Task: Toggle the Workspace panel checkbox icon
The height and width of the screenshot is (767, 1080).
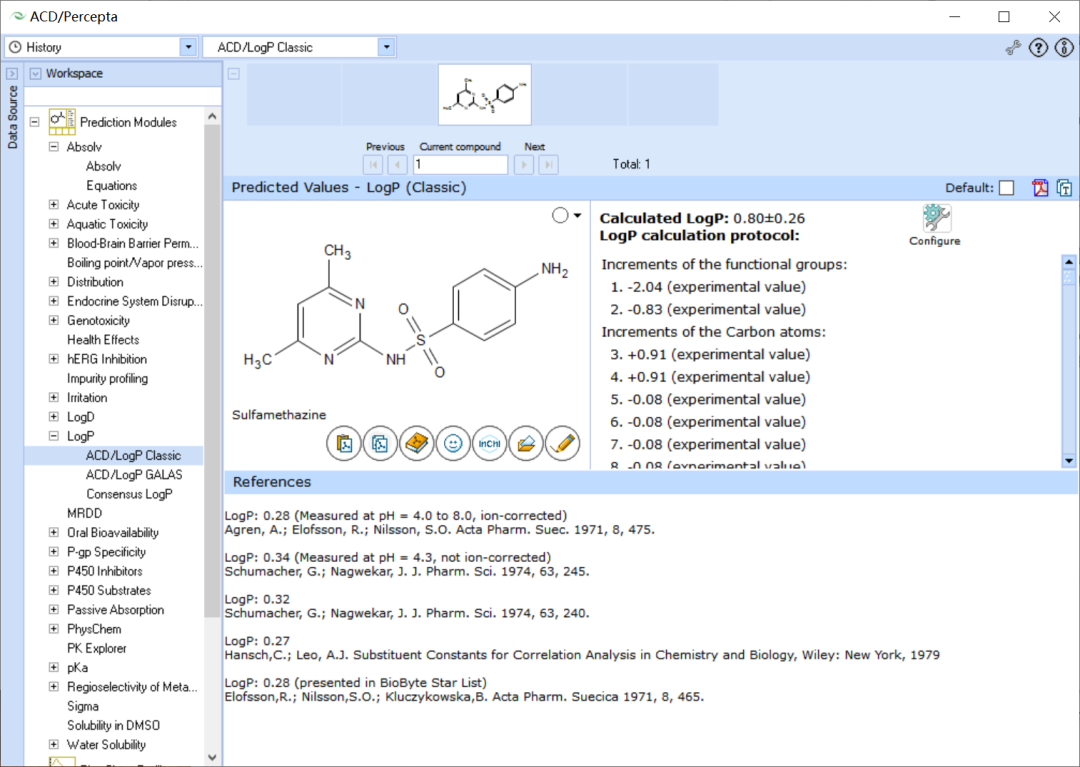Action: point(35,73)
